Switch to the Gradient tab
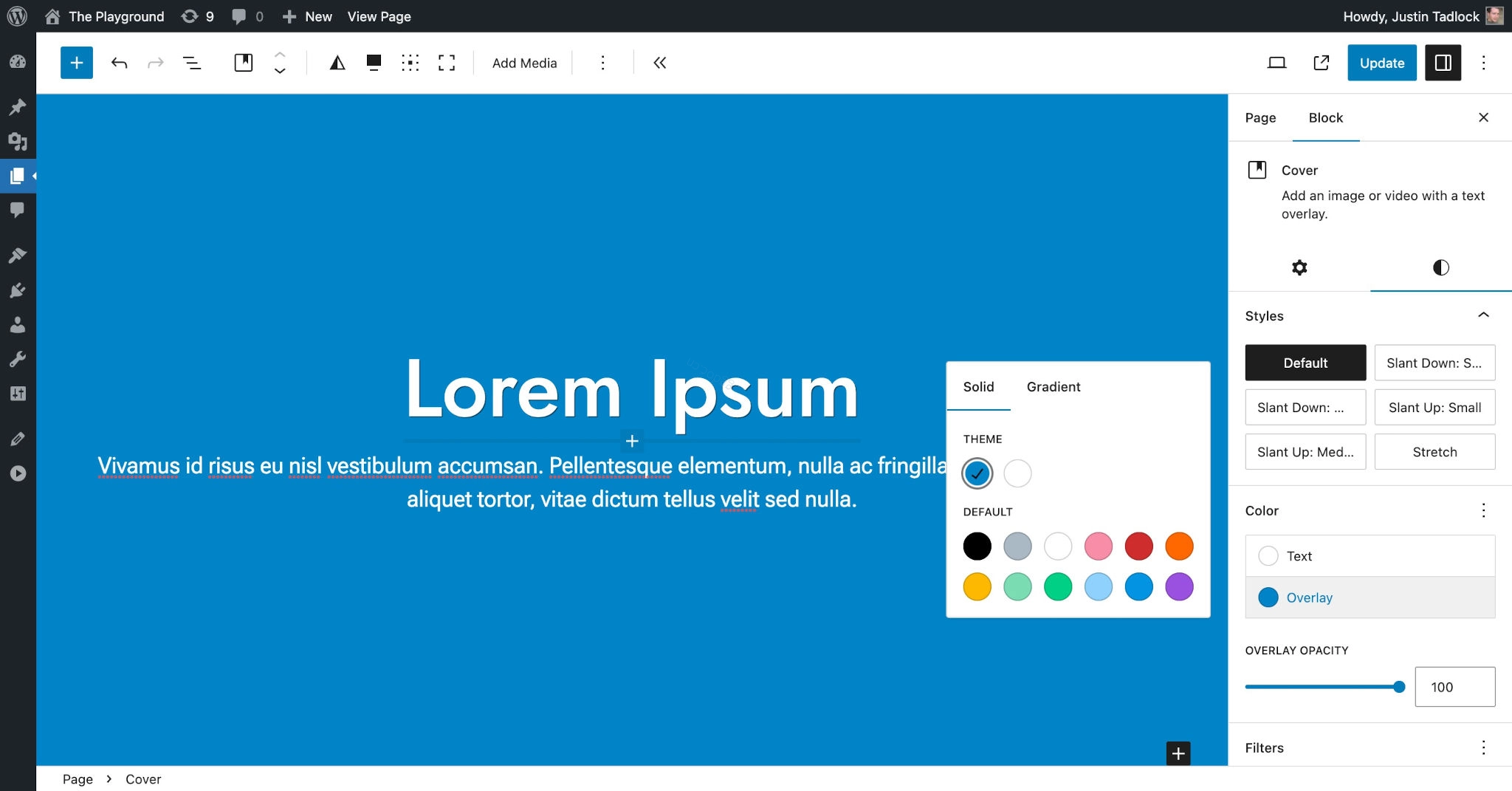The width and height of the screenshot is (1512, 791). [x=1053, y=386]
